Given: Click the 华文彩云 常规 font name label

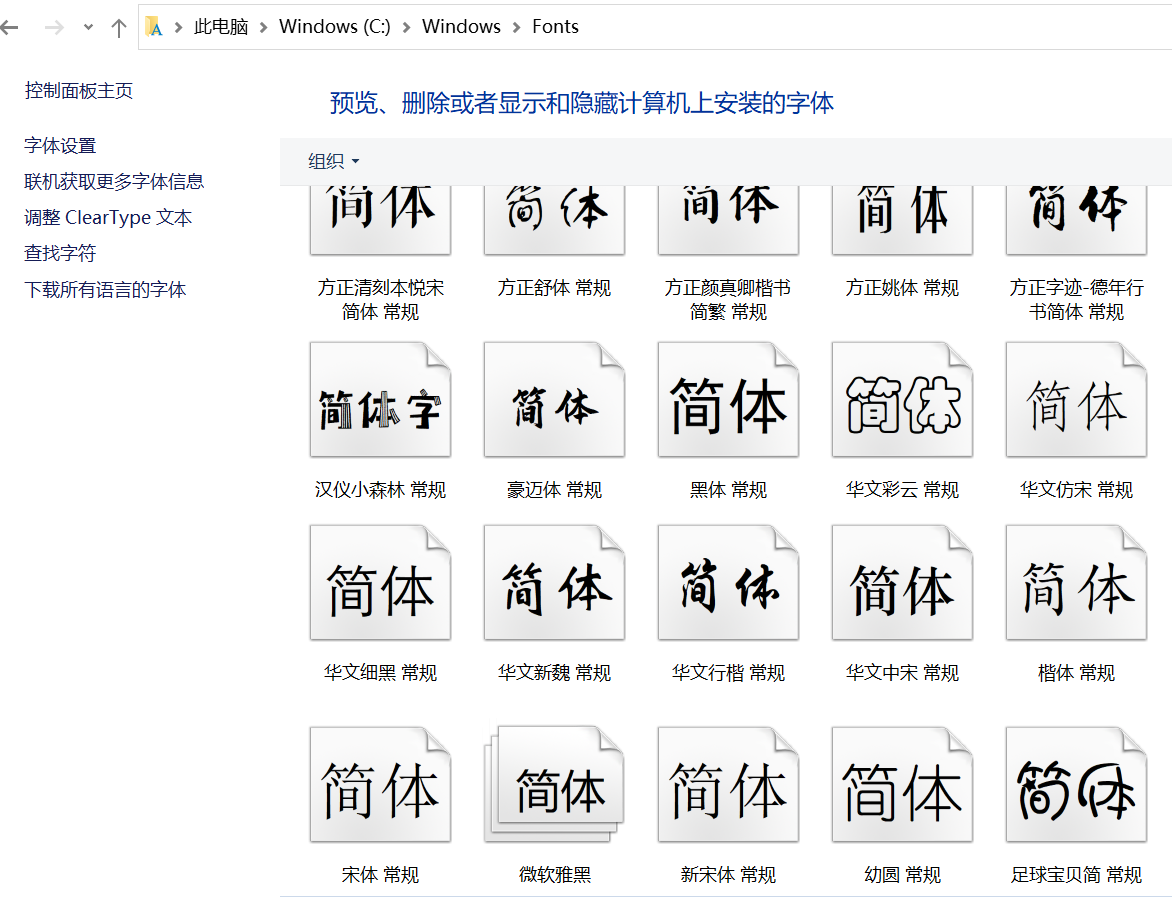Looking at the screenshot, I should (902, 490).
